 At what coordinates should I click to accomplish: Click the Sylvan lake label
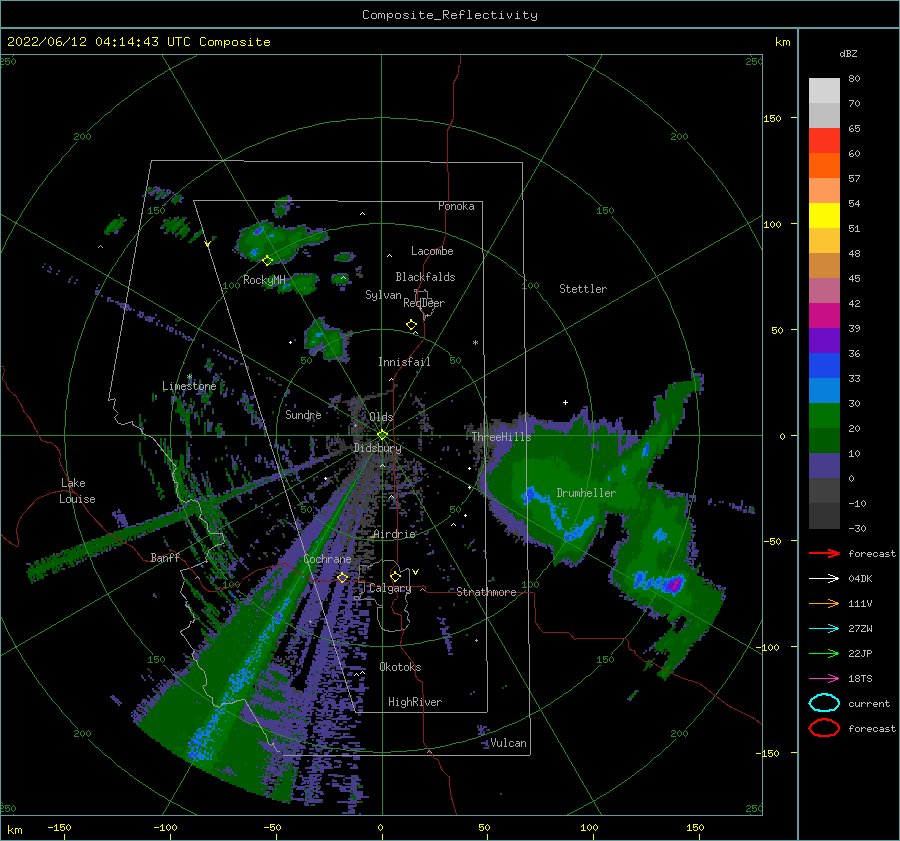[383, 295]
